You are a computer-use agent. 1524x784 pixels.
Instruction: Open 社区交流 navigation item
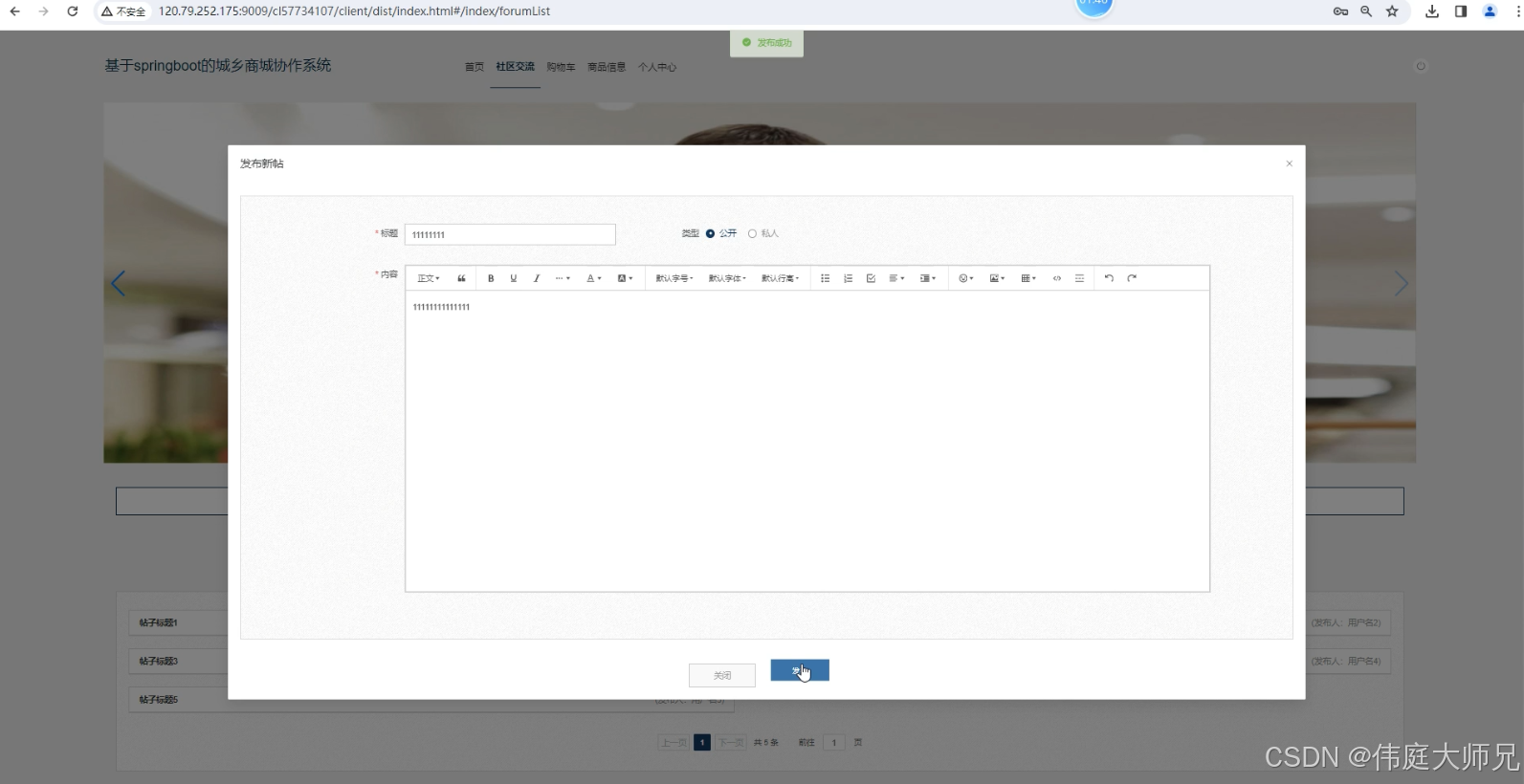coord(515,67)
